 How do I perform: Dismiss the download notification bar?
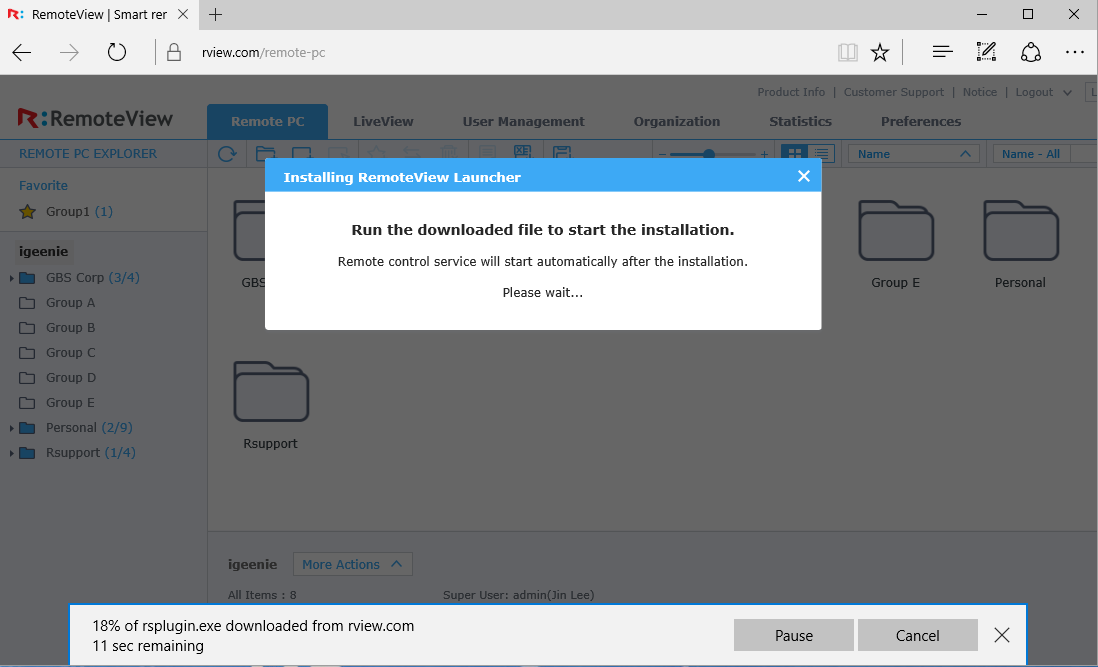[1002, 635]
